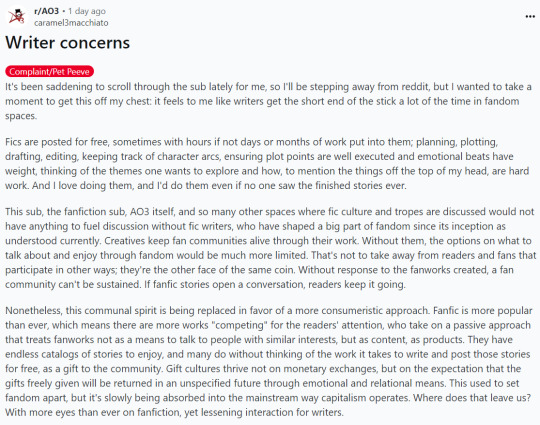Visit caramel3macchiato's user profile
This screenshot has height=425, width=540.
coord(71,23)
